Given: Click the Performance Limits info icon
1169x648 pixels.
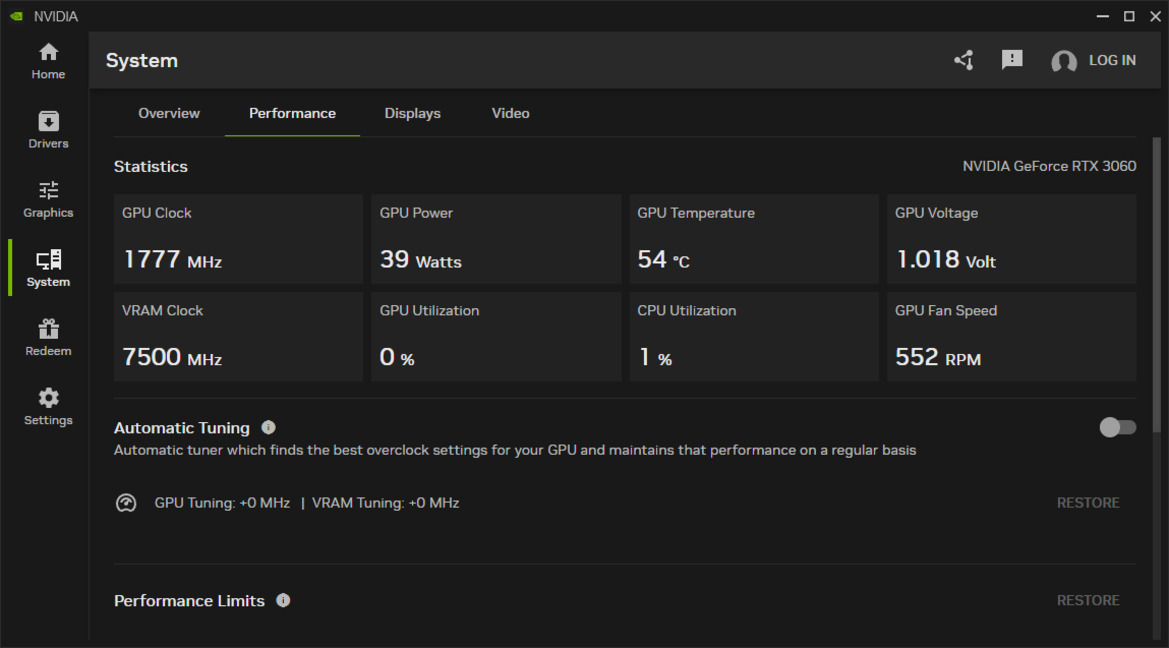Looking at the screenshot, I should [x=283, y=600].
